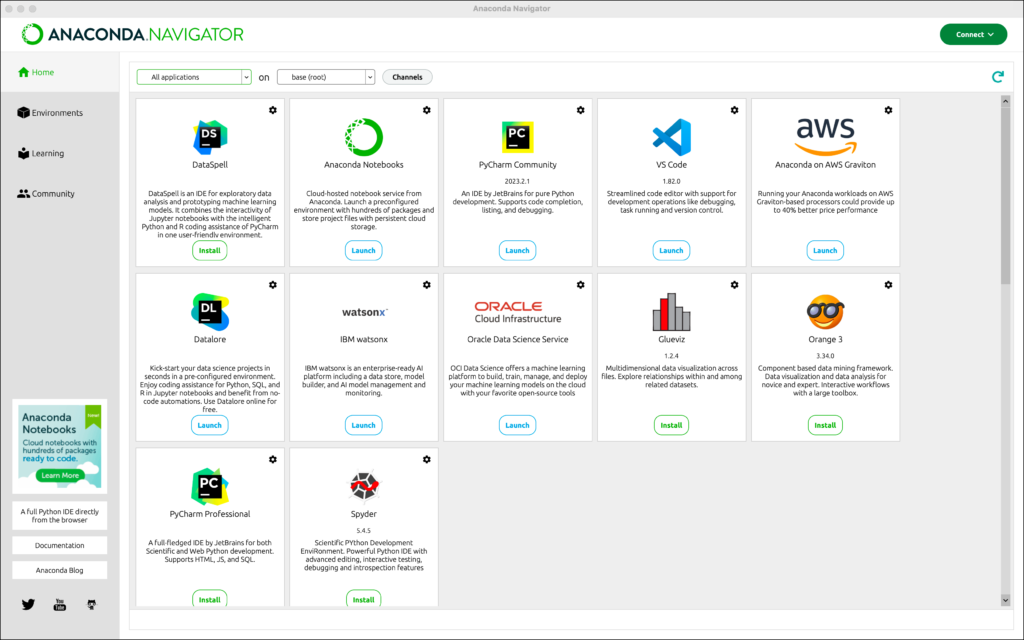
Task: Click the Datalore DL logo
Action: [210, 312]
